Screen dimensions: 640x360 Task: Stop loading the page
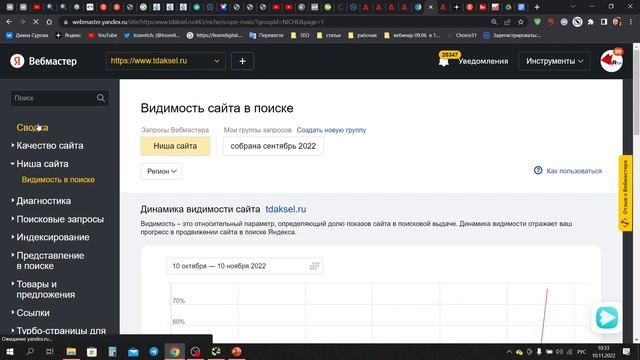36,22
